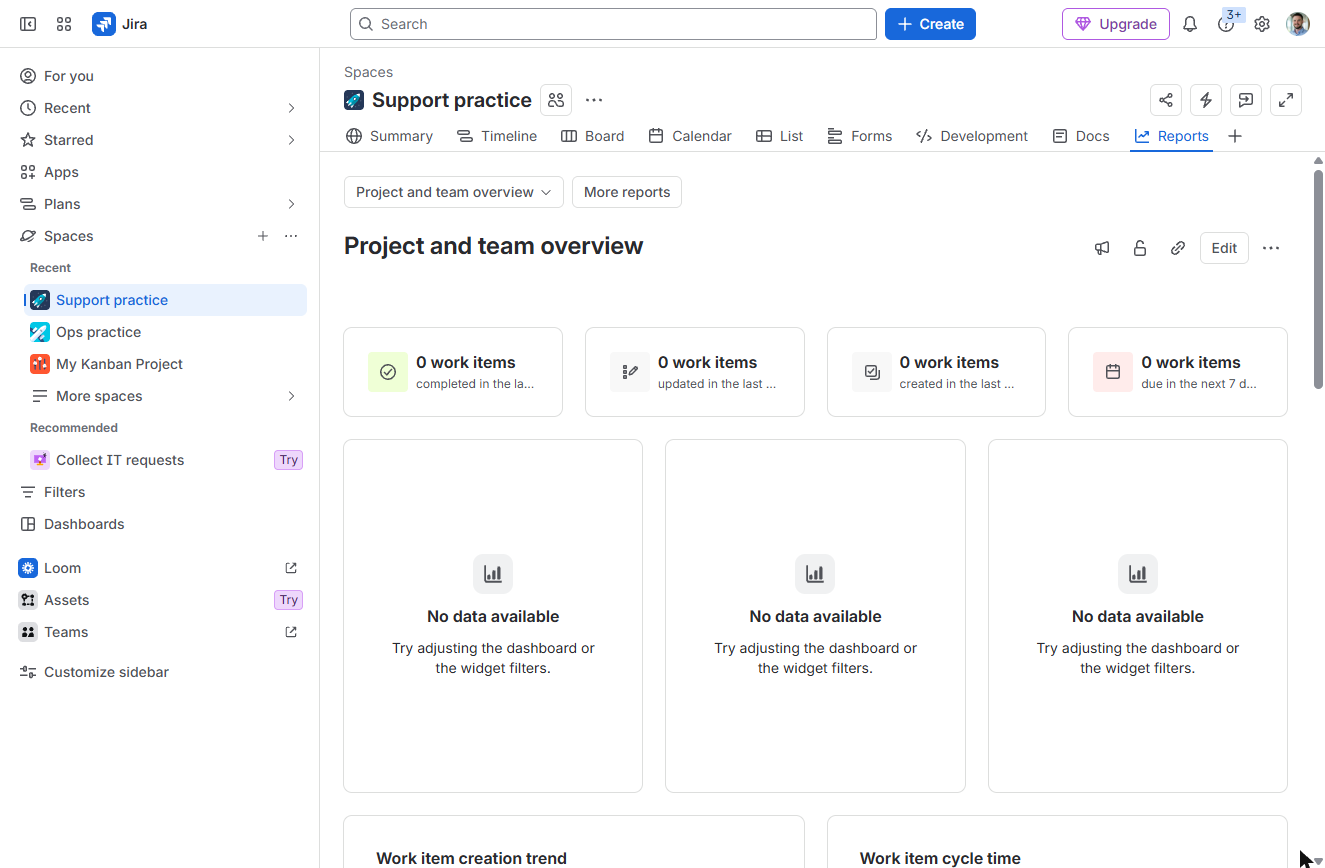Open the app switcher grid icon
This screenshot has height=868, width=1325.
64,24
